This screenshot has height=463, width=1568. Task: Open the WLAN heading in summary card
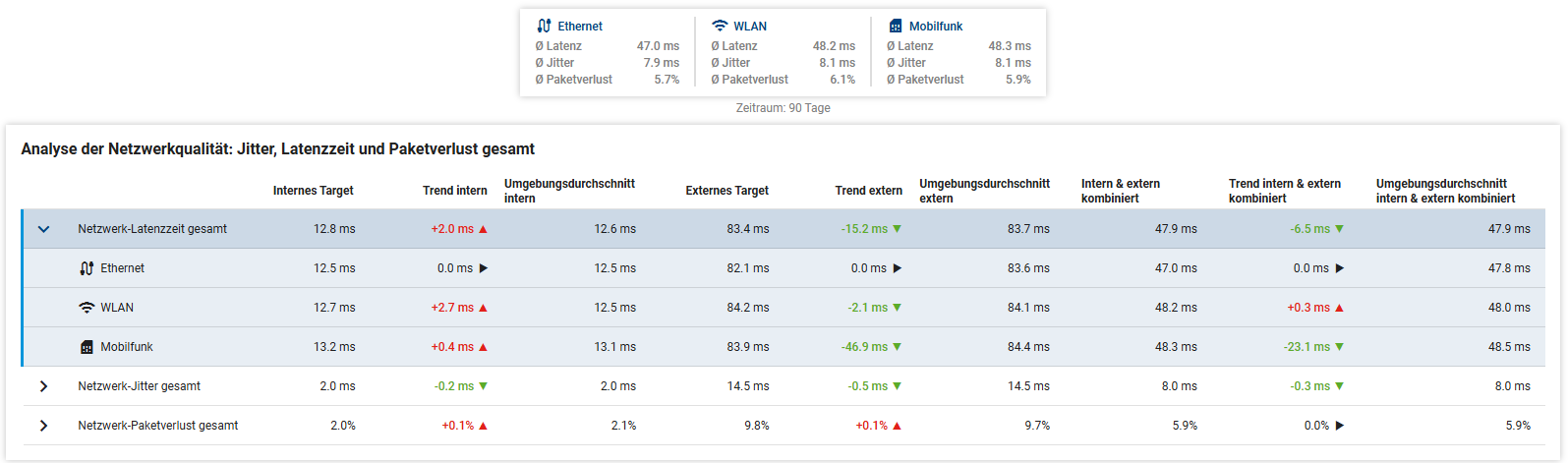[750, 27]
